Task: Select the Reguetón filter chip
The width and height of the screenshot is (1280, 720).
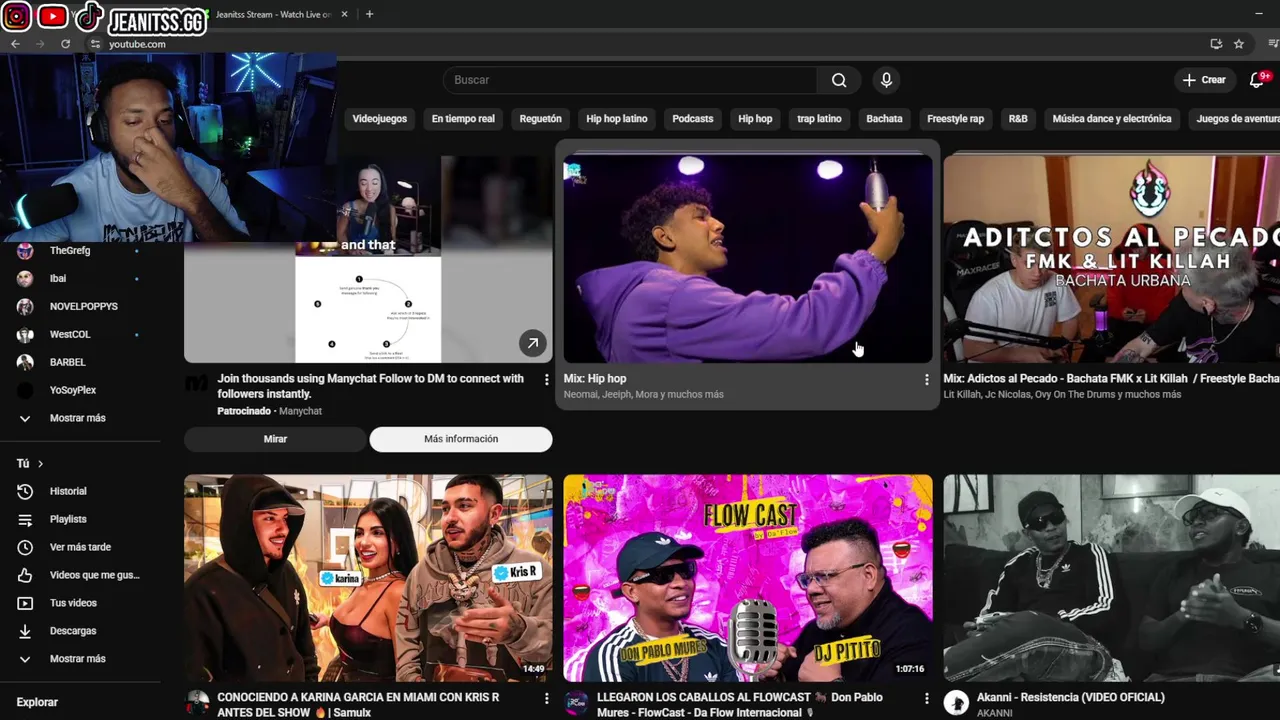Action: point(540,119)
